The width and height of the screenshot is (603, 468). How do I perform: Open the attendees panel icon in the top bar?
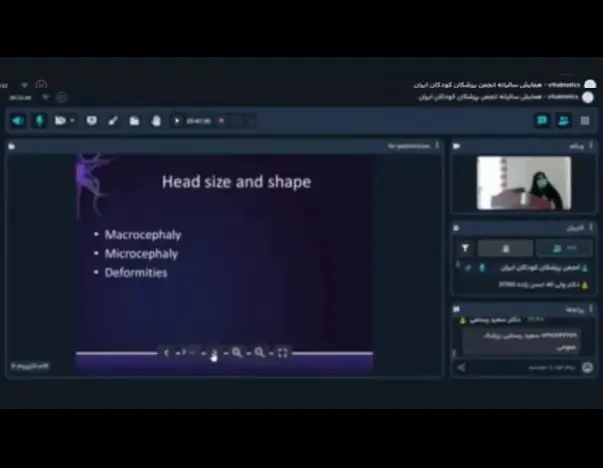[563, 120]
